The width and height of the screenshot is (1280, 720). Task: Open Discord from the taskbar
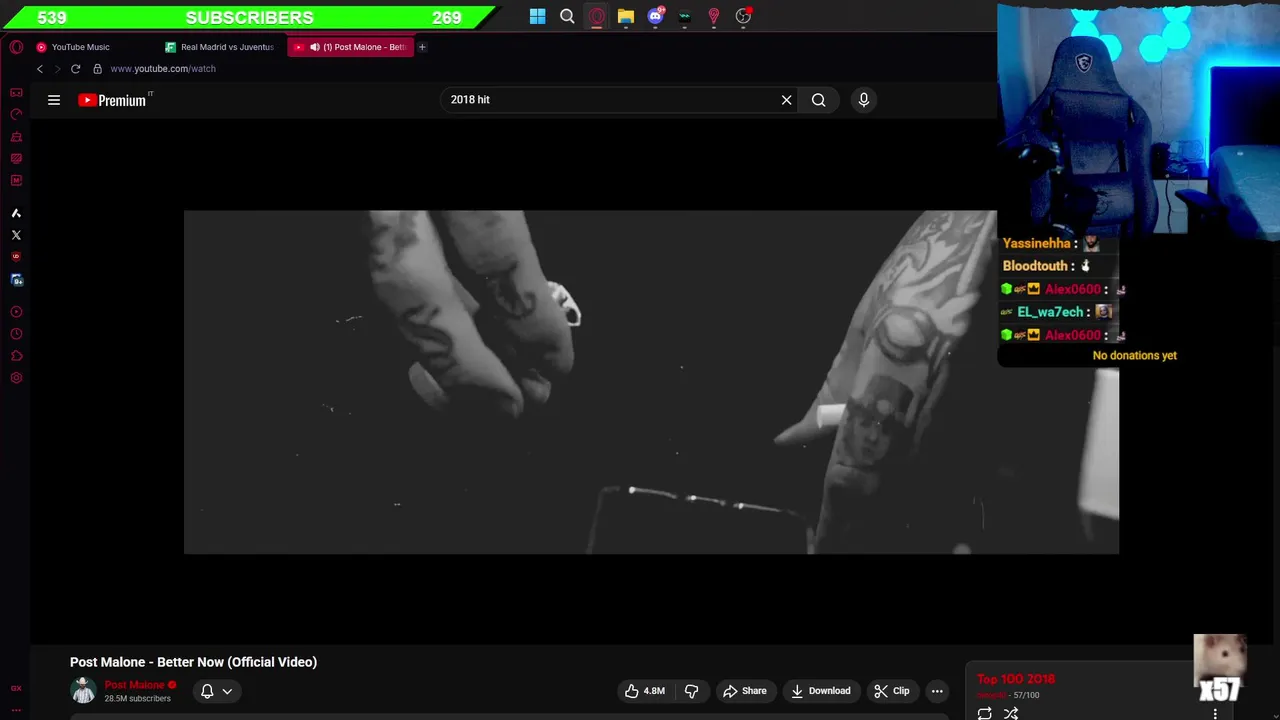(655, 16)
